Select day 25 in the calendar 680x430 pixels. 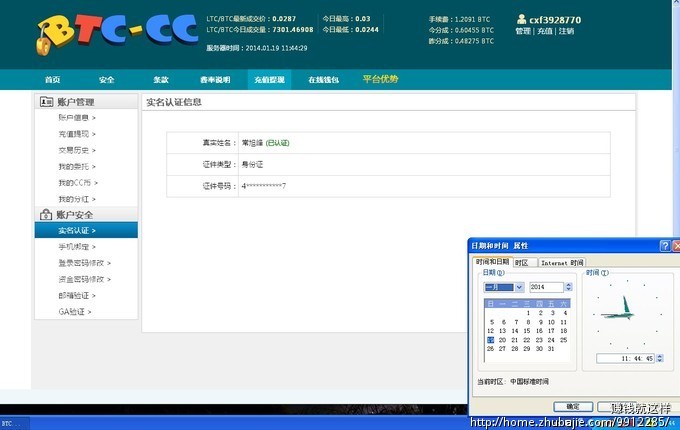563,340
